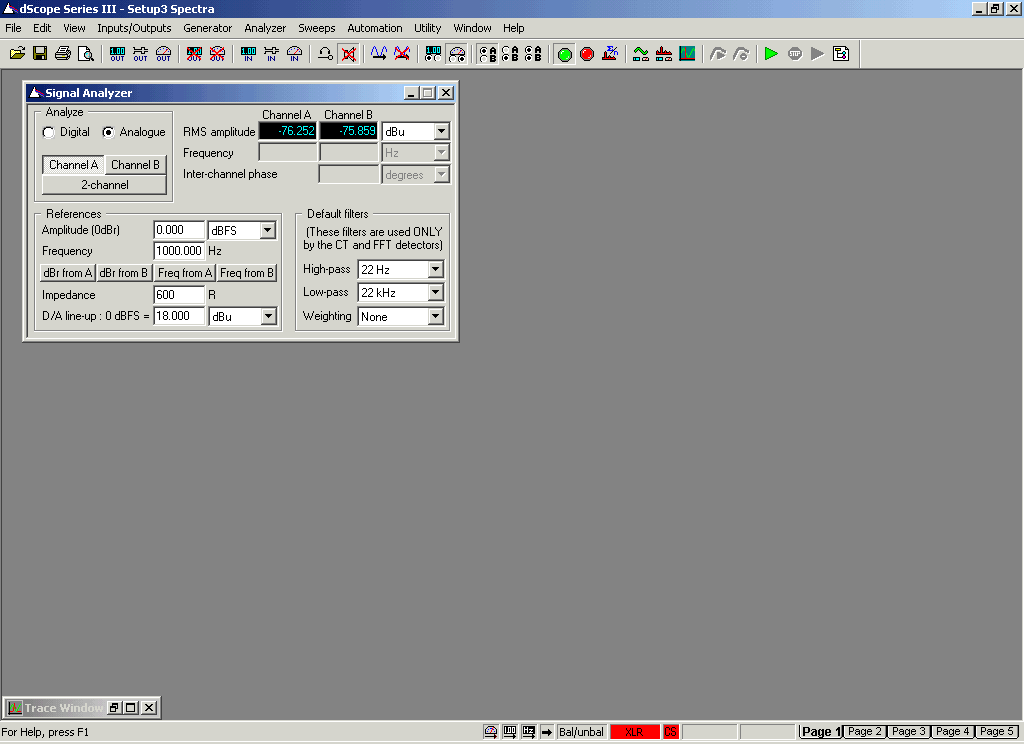Switch to the Page 2 tab
The height and width of the screenshot is (744, 1024).
pos(865,732)
